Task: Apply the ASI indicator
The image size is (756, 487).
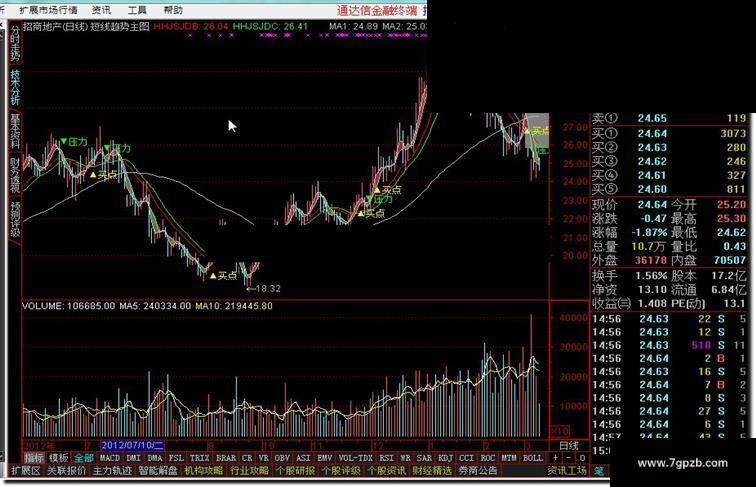Action: pos(303,458)
